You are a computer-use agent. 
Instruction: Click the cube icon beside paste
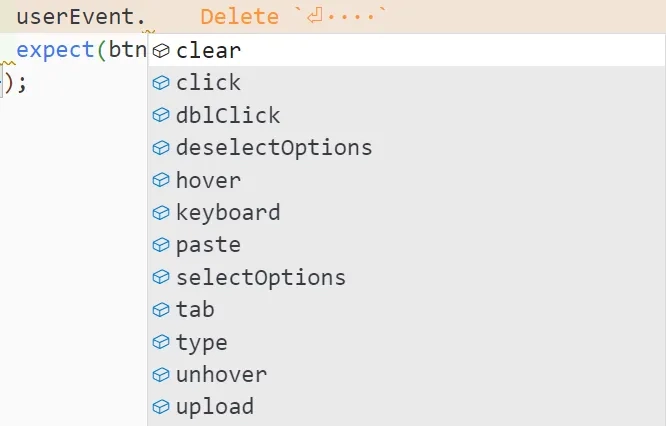[x=161, y=245]
